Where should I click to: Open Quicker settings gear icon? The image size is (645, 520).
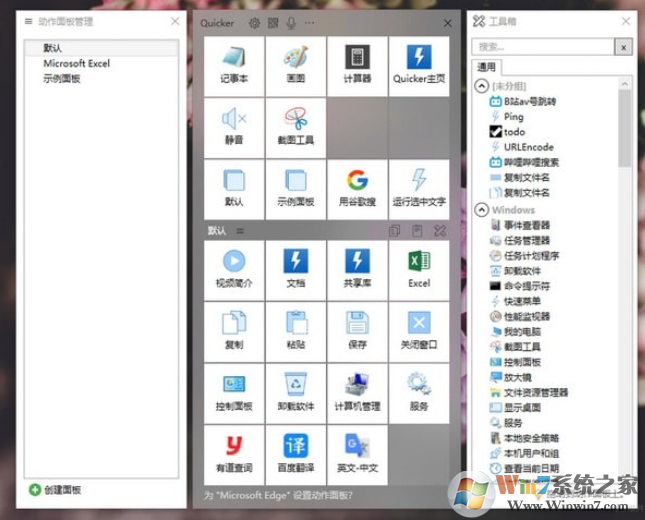tap(255, 23)
